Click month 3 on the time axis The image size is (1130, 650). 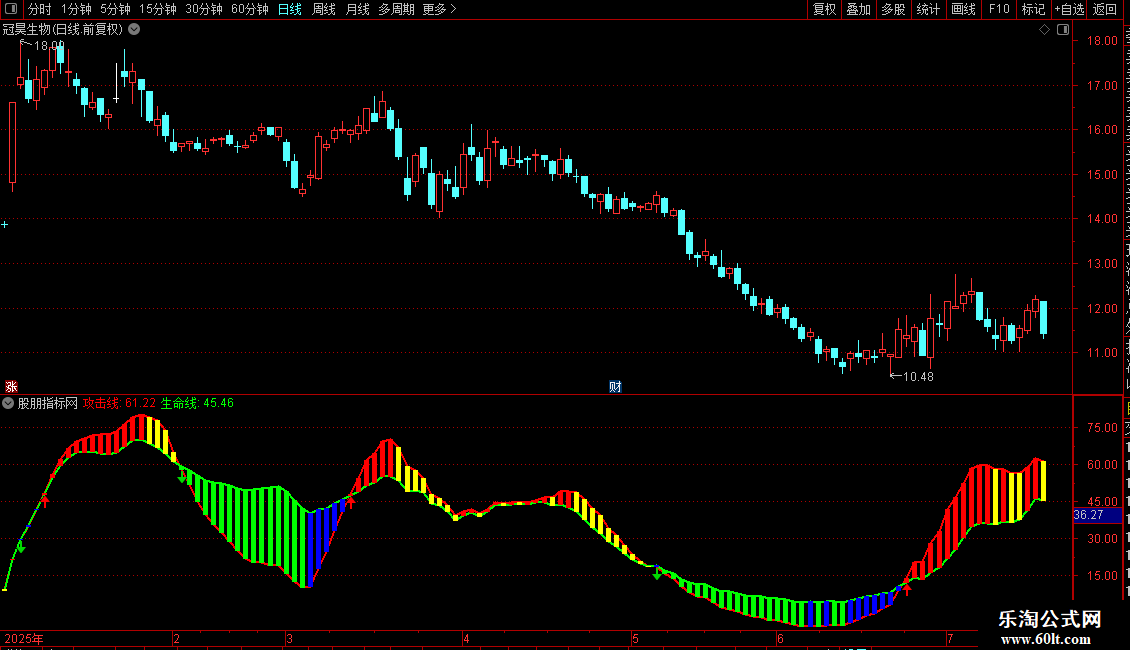[289, 638]
